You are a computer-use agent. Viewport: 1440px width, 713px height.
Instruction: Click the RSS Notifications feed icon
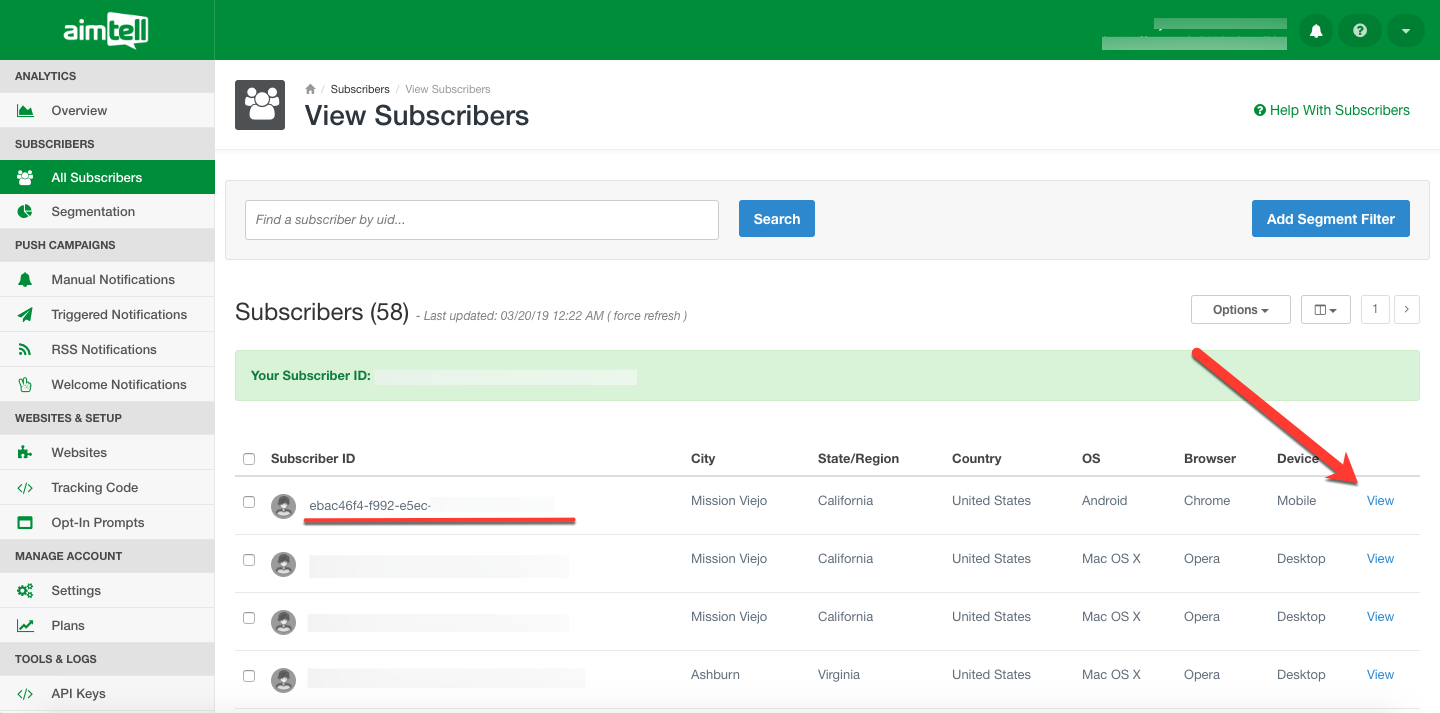25,350
